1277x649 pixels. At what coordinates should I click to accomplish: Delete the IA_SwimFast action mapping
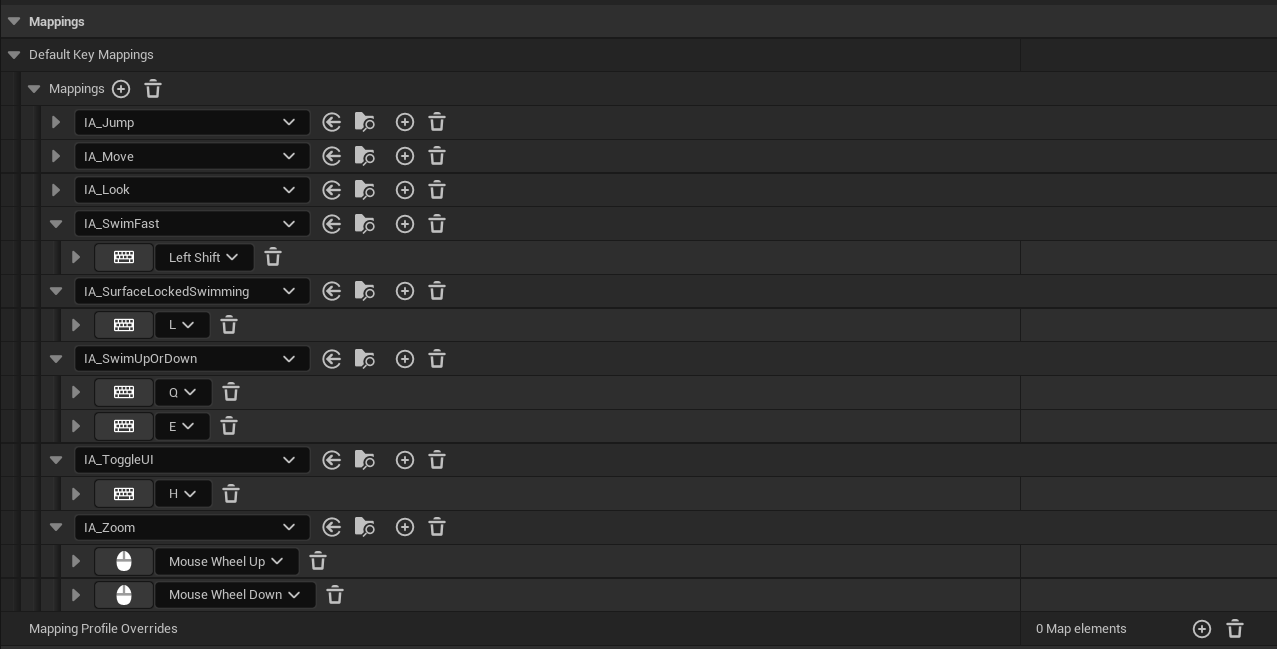click(x=437, y=224)
